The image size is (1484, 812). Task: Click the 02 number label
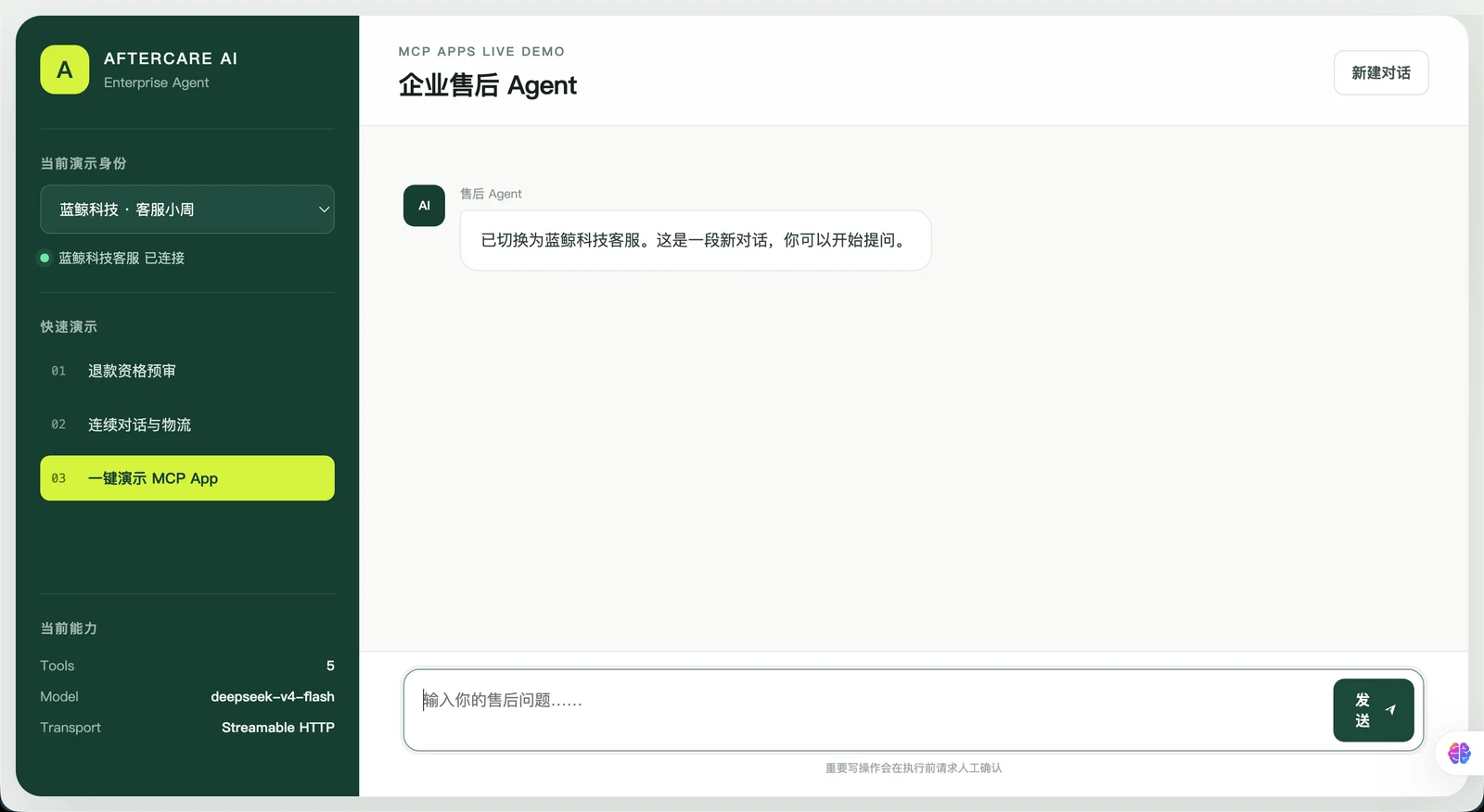(58, 425)
